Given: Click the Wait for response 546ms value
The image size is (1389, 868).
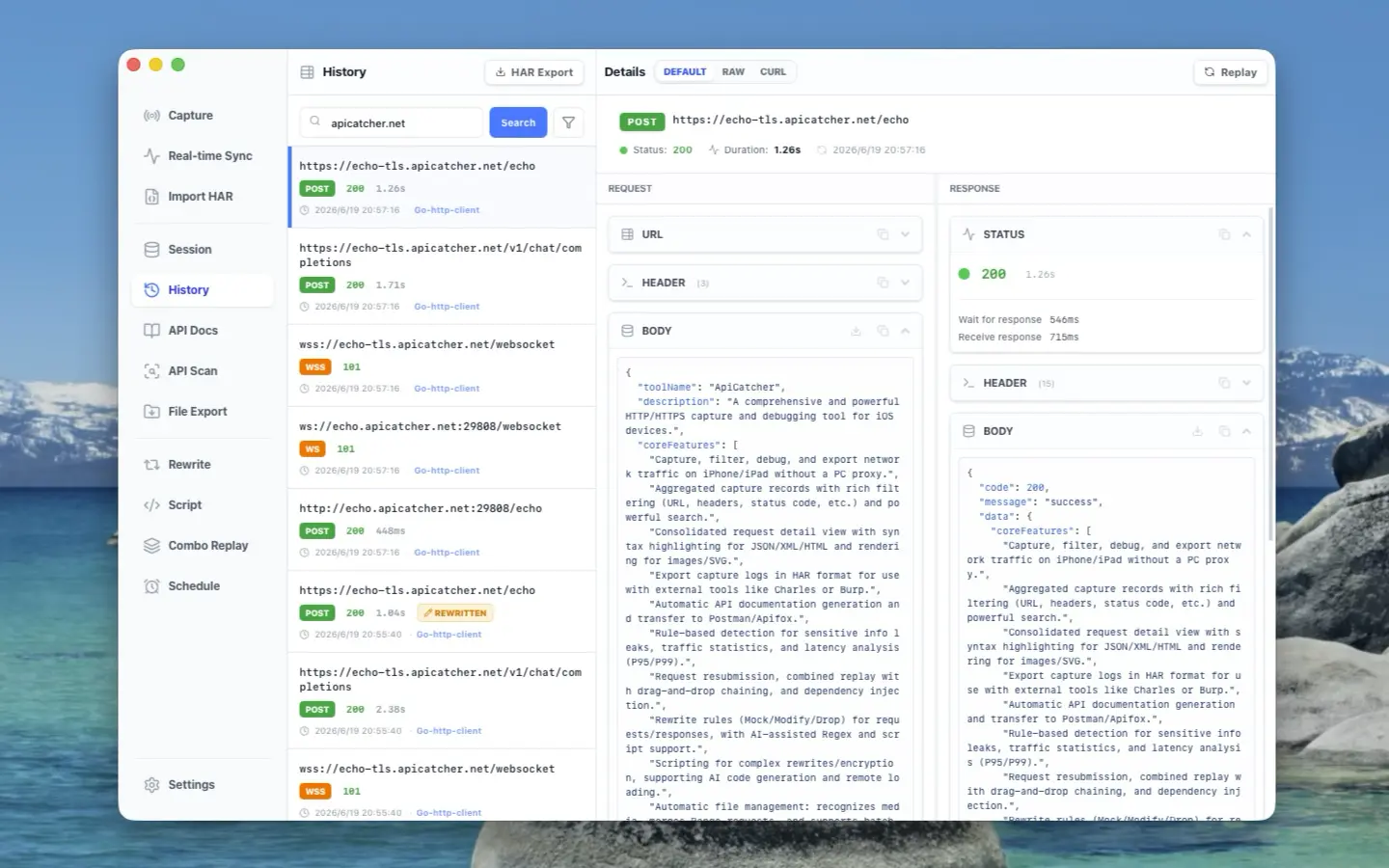Looking at the screenshot, I should pos(1064,320).
